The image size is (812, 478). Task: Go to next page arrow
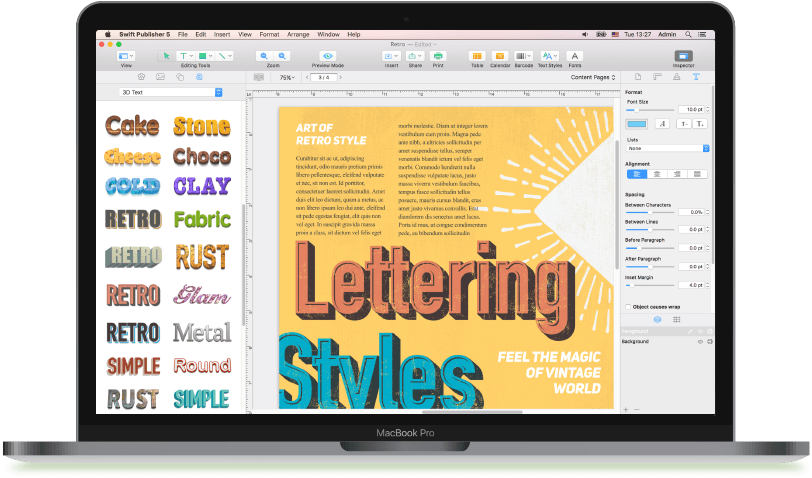pyautogui.click(x=340, y=77)
